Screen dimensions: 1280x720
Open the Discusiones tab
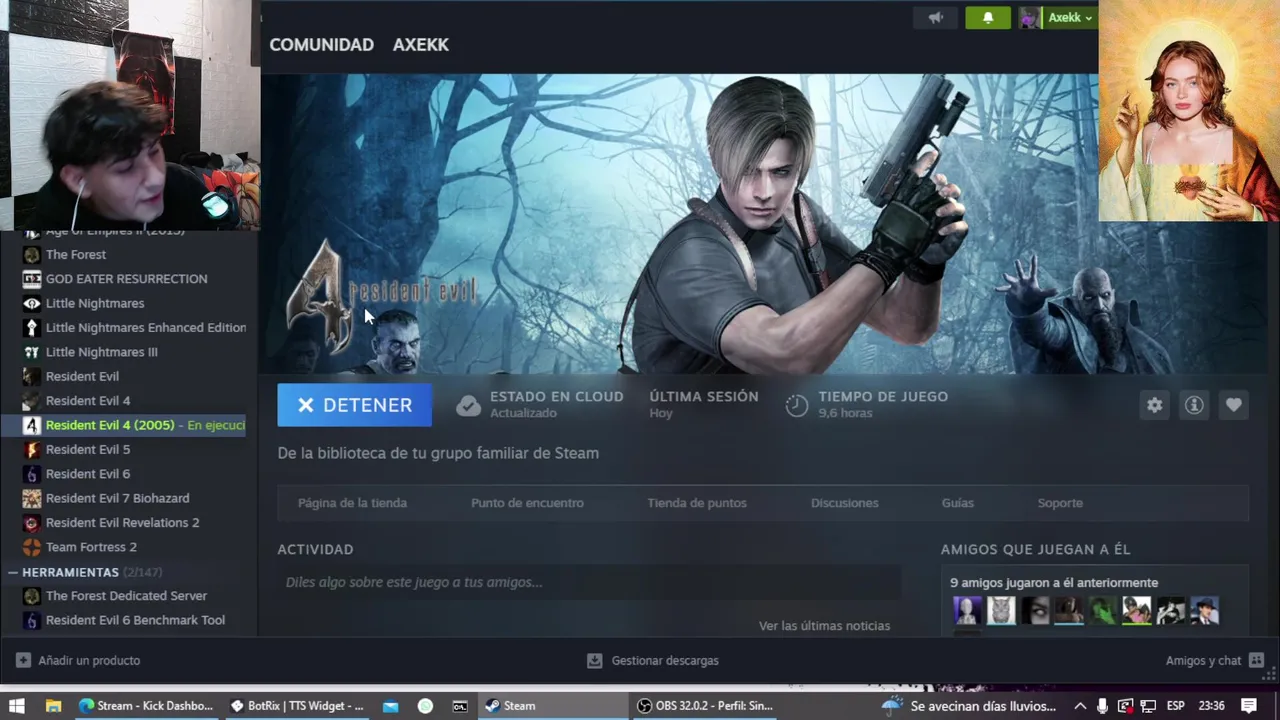[845, 503]
